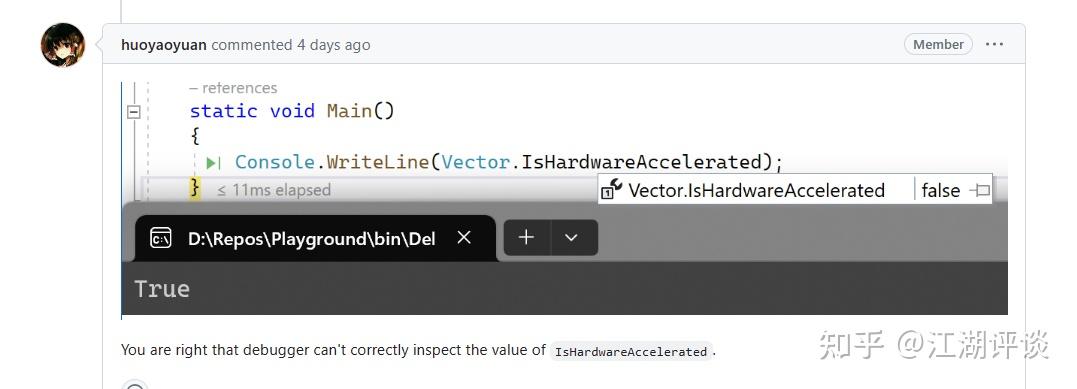Click the add reaction emoji icon
The image size is (1077, 389).
coord(135,386)
